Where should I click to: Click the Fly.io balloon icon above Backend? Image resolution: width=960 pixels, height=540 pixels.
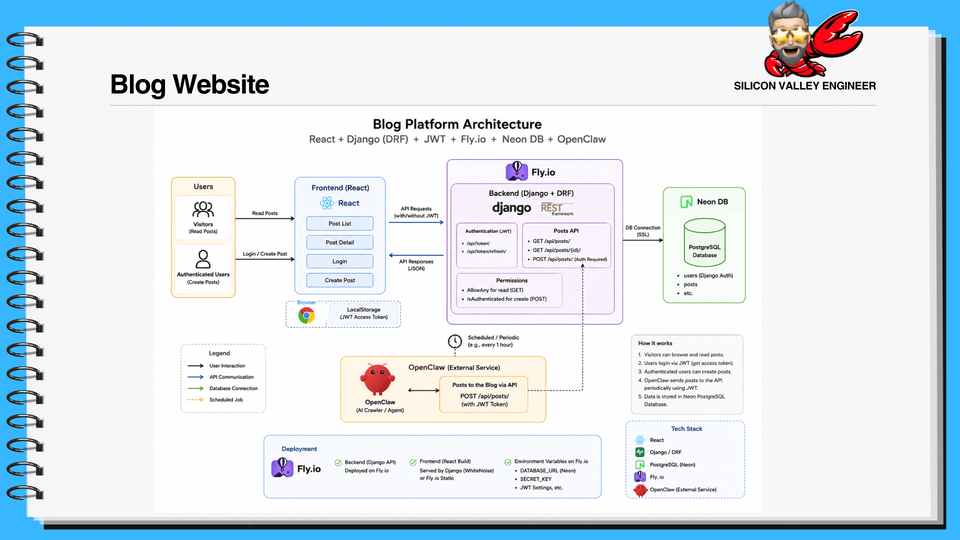click(x=517, y=171)
